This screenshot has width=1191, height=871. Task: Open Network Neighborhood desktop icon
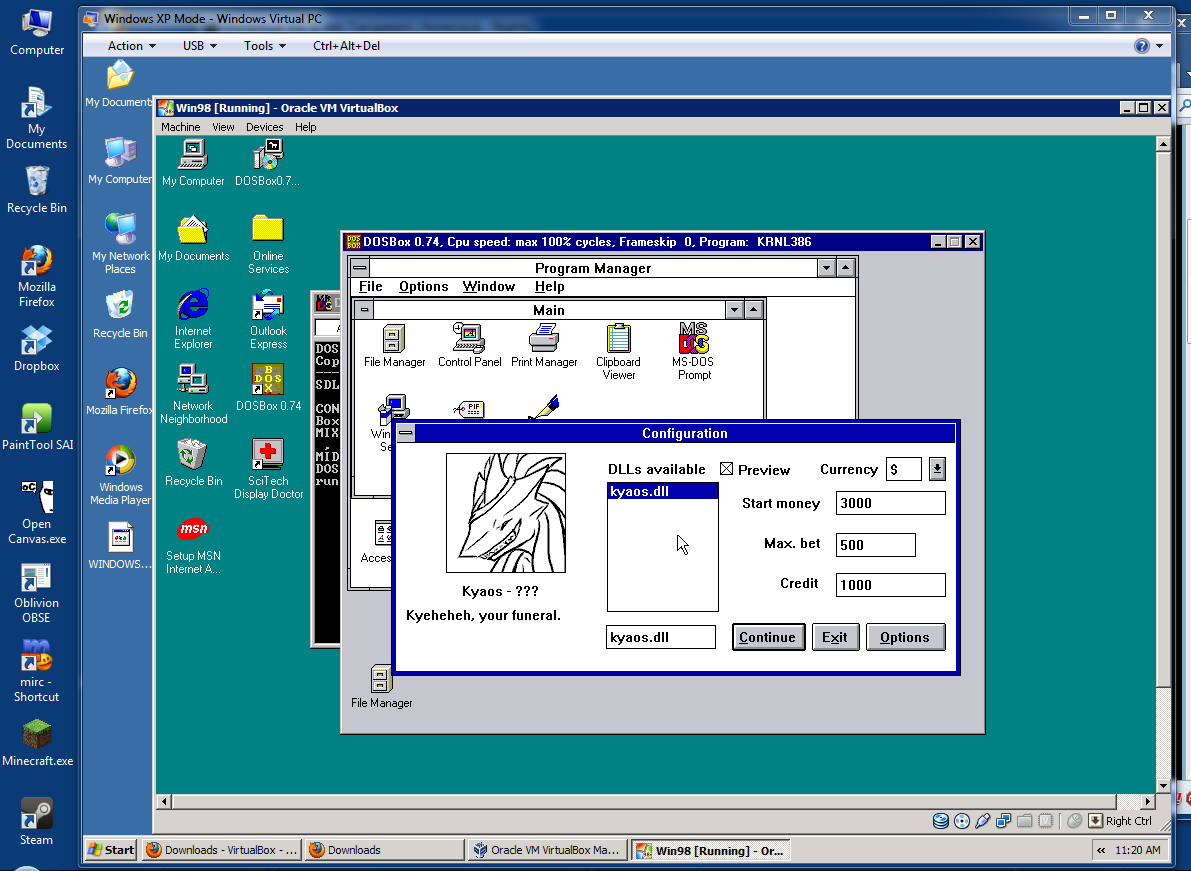pos(193,381)
